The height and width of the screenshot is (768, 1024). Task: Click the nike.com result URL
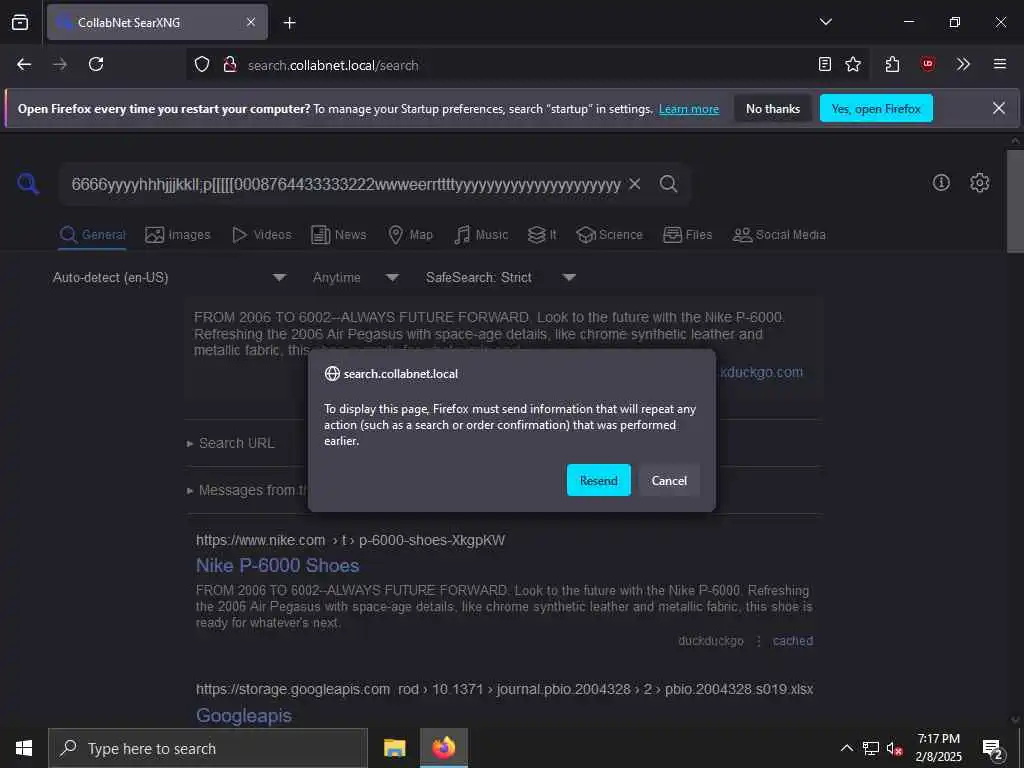(351, 541)
